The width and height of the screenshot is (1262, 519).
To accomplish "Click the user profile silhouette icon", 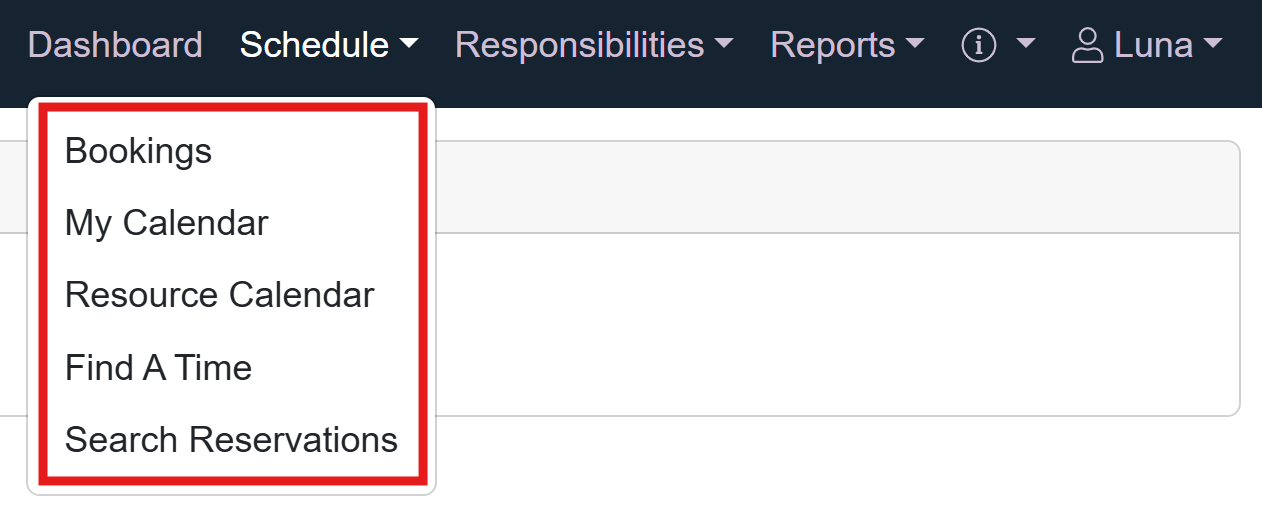I will 1087,45.
